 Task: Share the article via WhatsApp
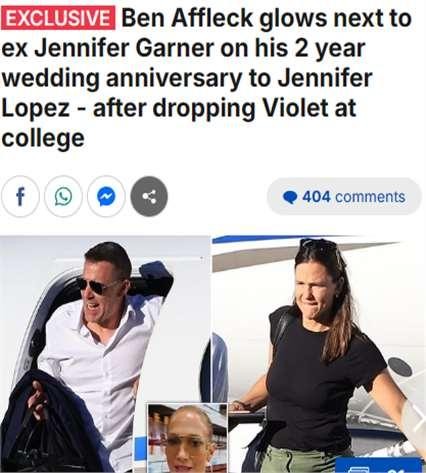[x=63, y=196]
